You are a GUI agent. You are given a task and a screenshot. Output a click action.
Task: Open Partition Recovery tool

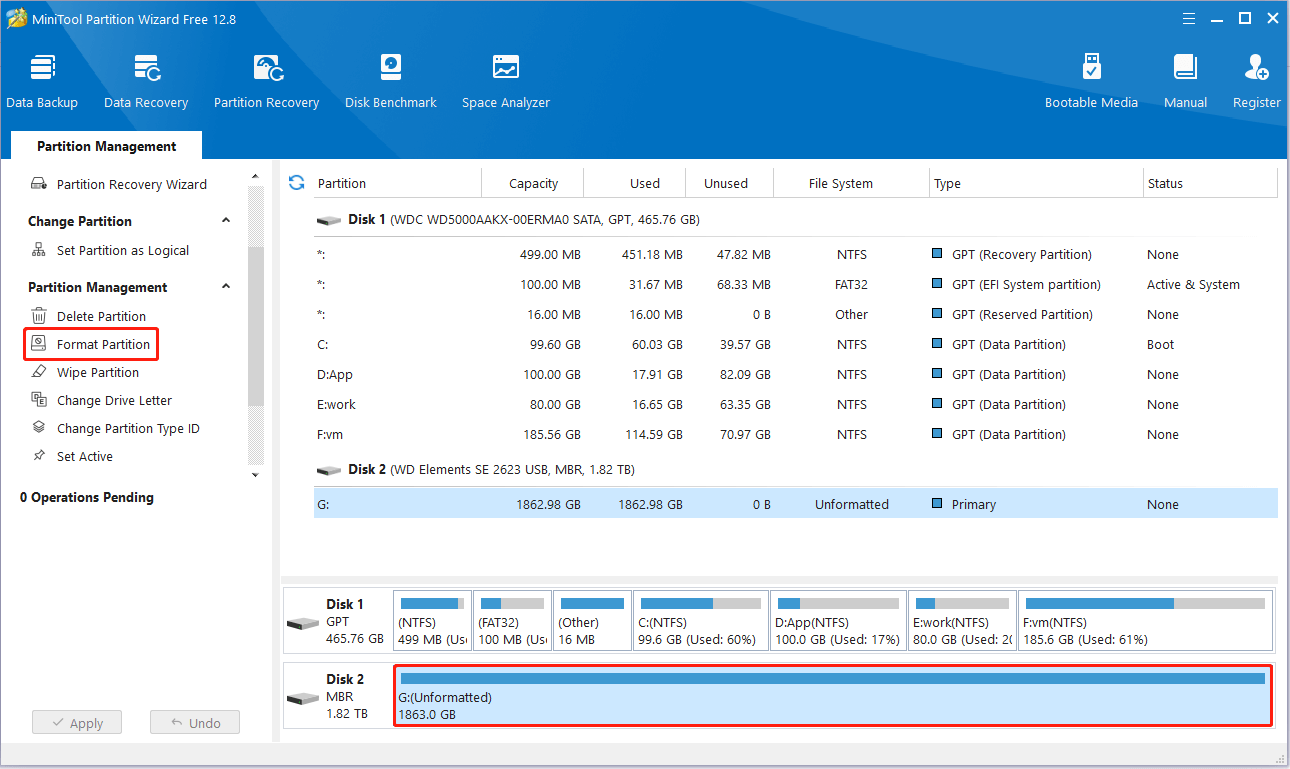coord(266,82)
